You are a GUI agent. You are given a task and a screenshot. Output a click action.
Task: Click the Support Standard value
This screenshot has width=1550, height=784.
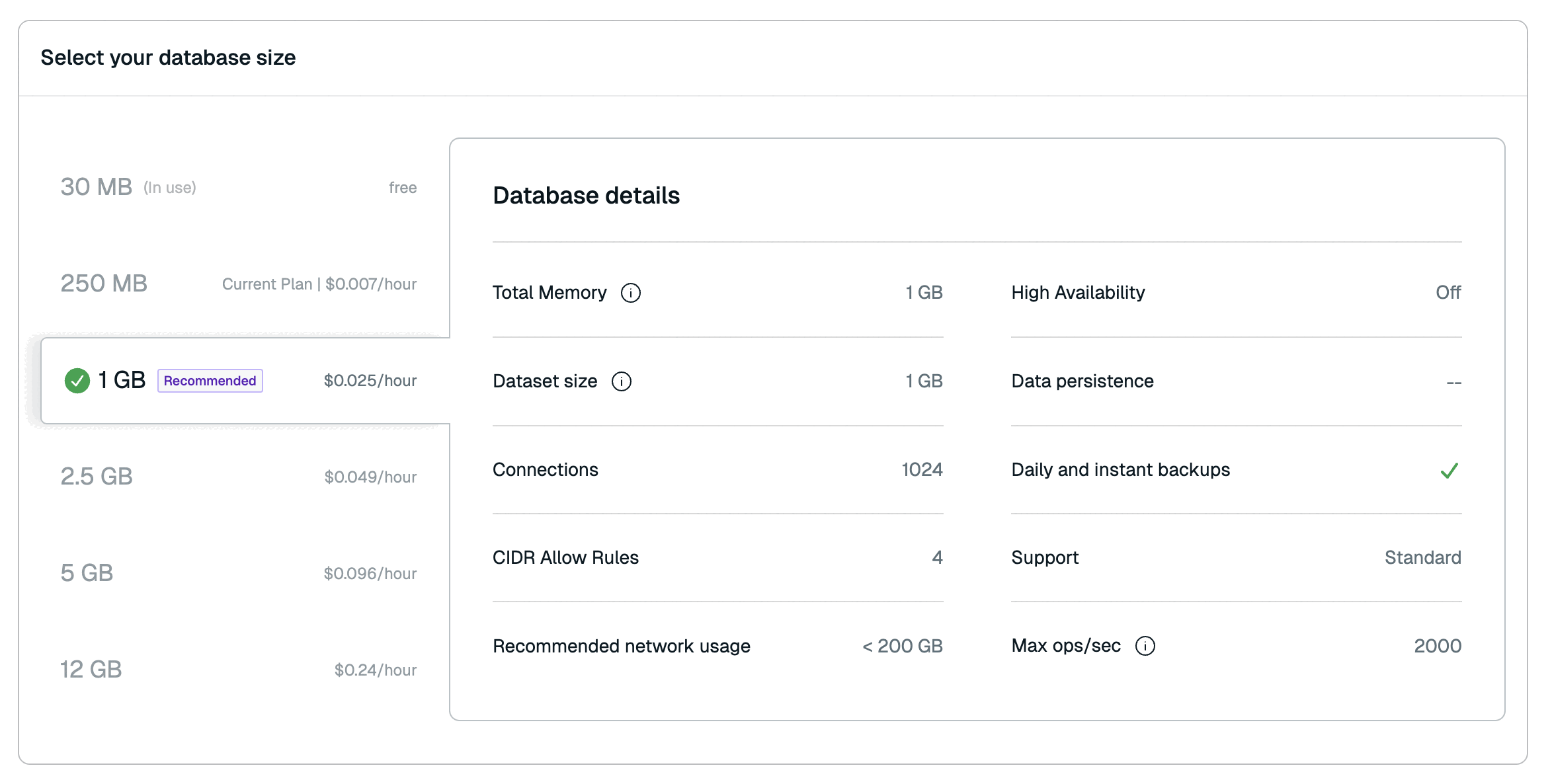[x=1422, y=557]
